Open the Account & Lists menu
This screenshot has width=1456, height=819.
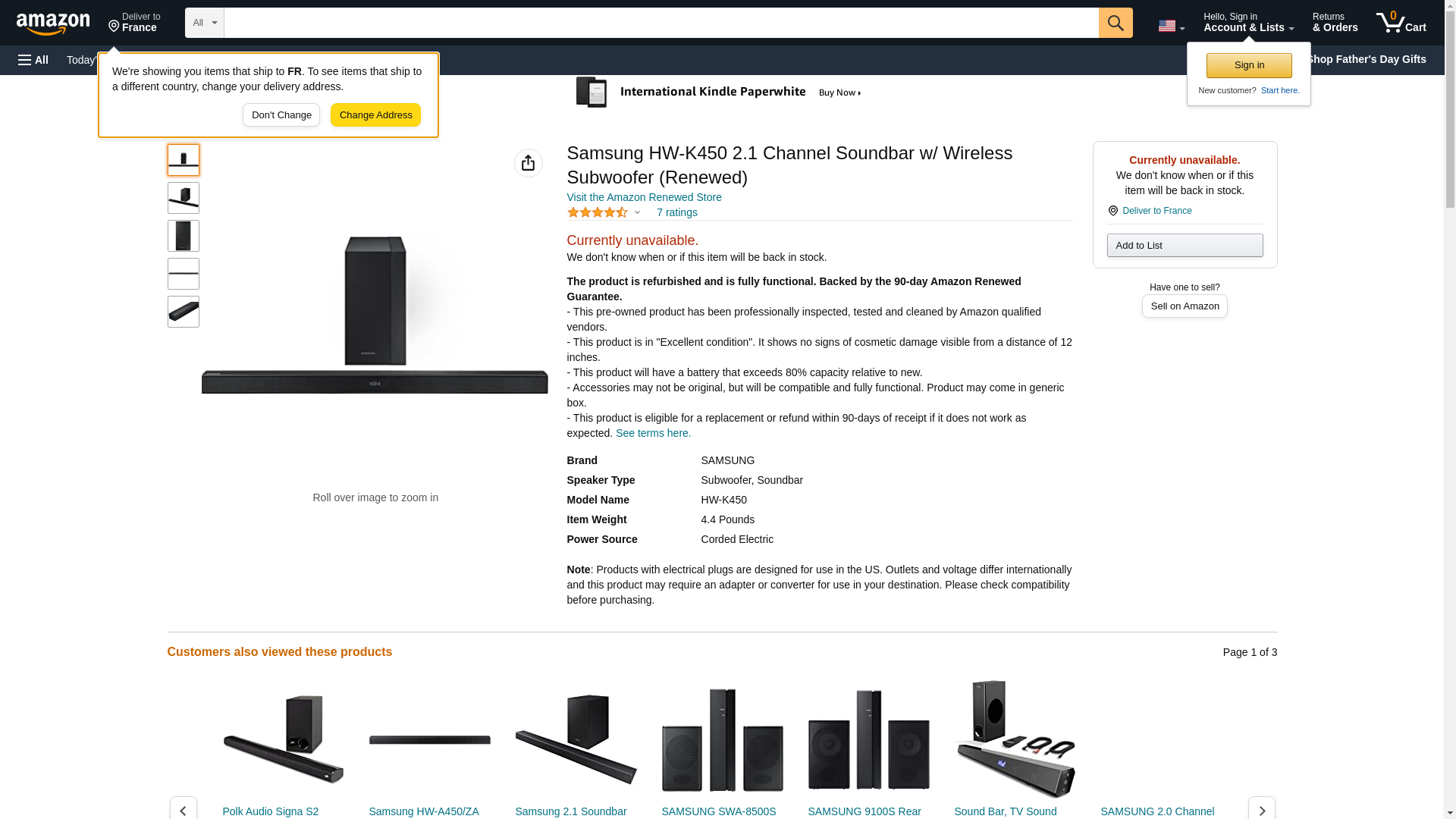click(1248, 22)
